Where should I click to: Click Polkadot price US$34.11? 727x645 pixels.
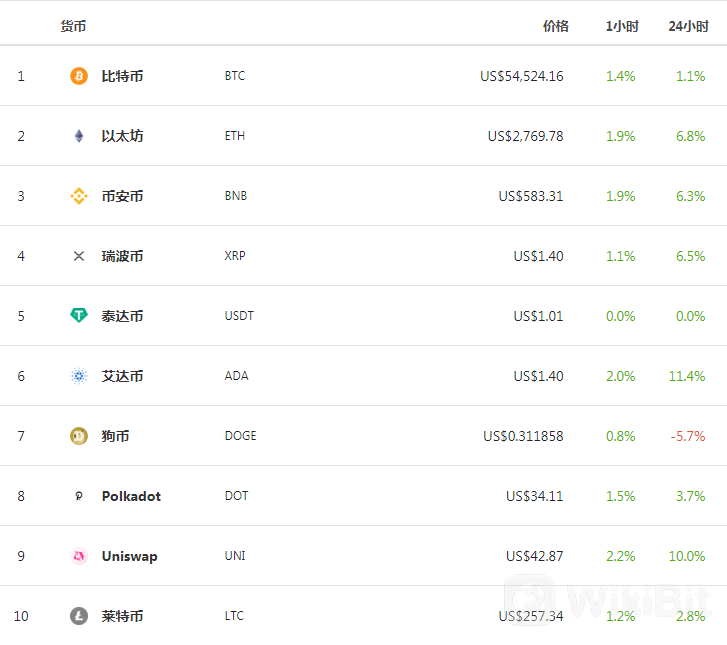(534, 496)
